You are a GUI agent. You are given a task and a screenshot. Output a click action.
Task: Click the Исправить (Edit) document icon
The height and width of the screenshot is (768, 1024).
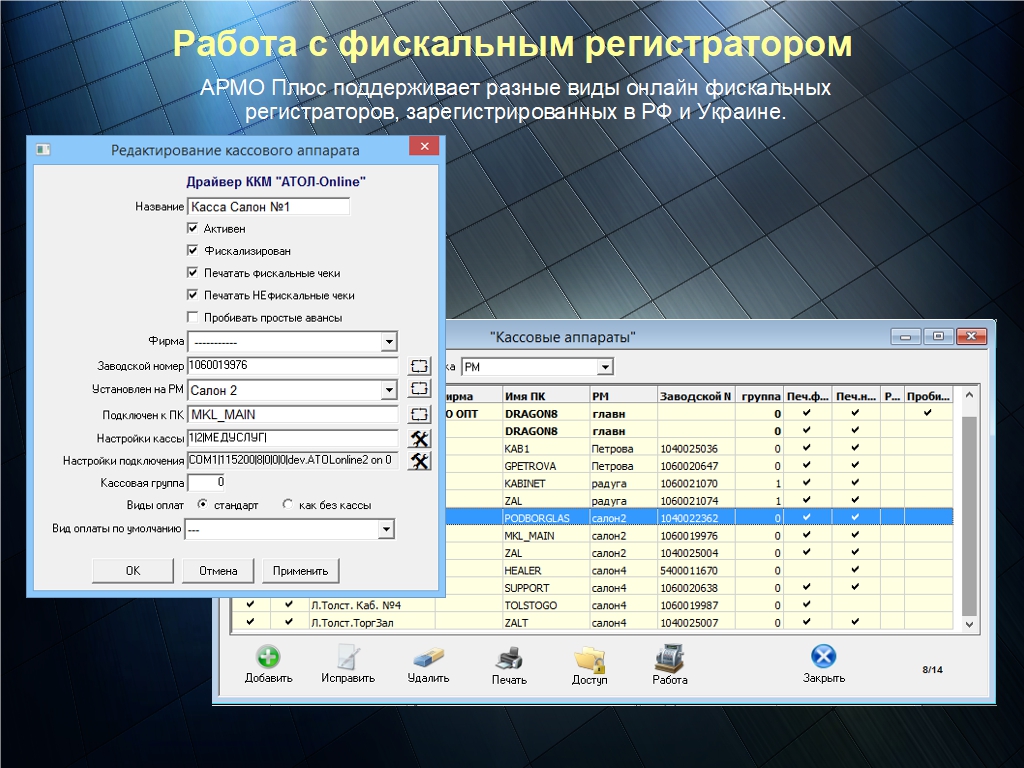[347, 658]
